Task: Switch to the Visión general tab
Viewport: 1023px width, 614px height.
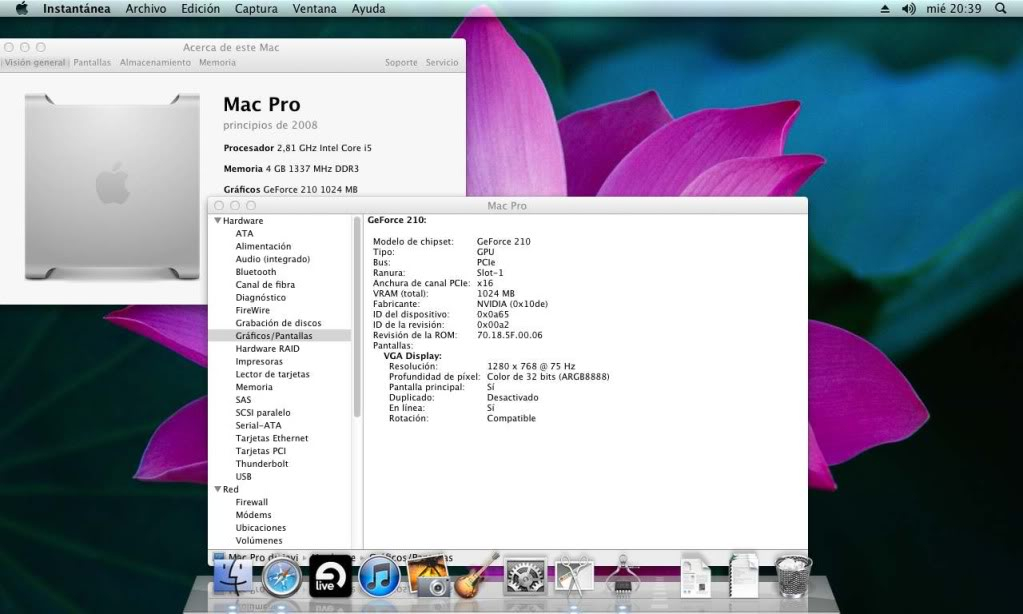Action: (35, 63)
